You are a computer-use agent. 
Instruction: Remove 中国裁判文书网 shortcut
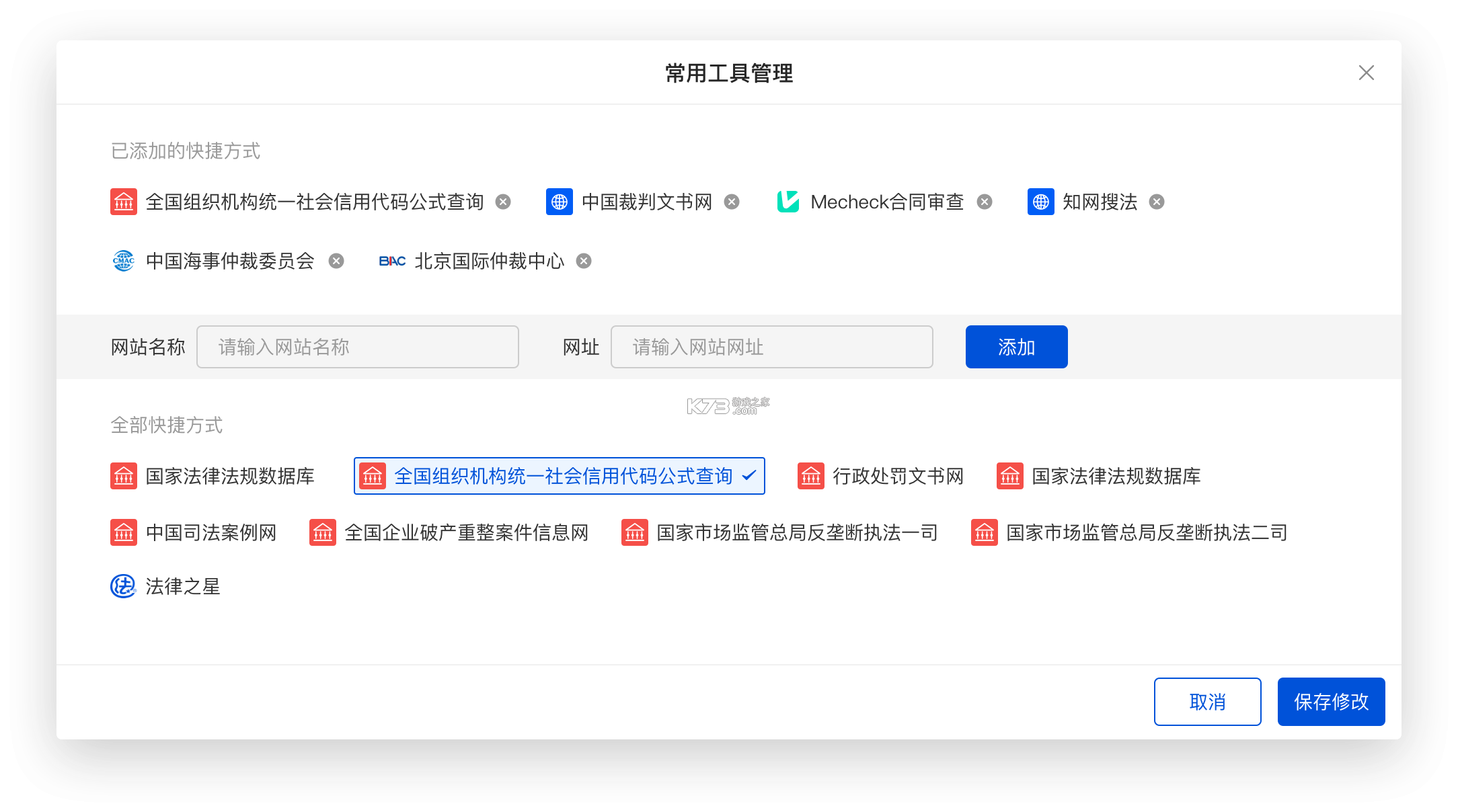click(x=732, y=202)
